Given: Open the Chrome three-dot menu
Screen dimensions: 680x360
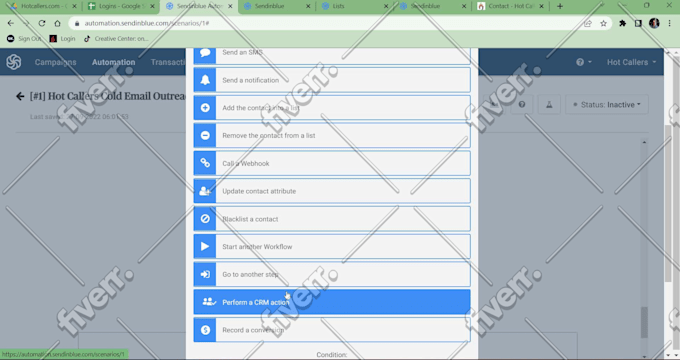Looking at the screenshot, I should point(670,23).
